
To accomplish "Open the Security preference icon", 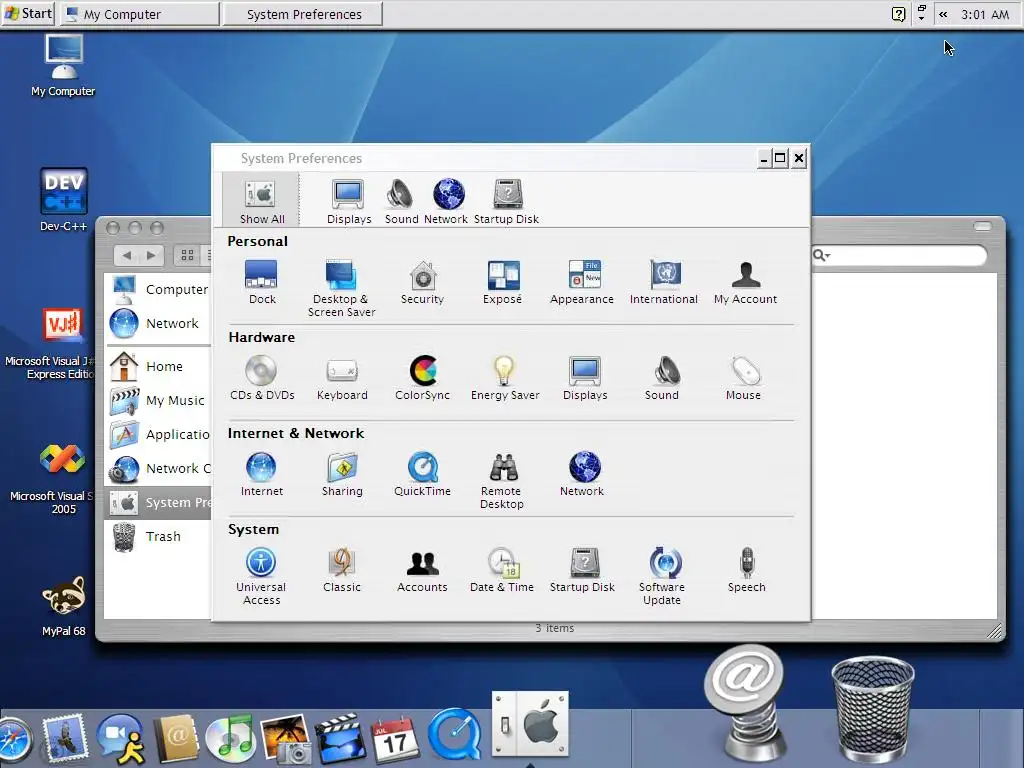I will (423, 282).
